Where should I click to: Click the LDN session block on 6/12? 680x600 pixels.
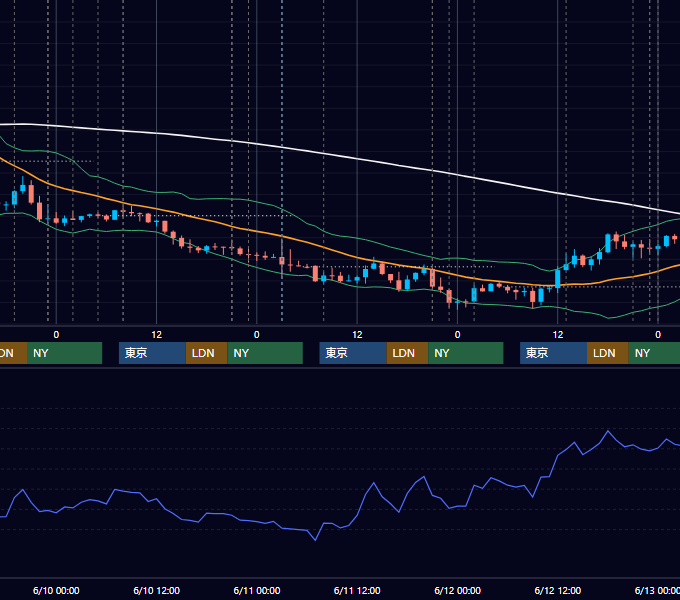click(608, 353)
